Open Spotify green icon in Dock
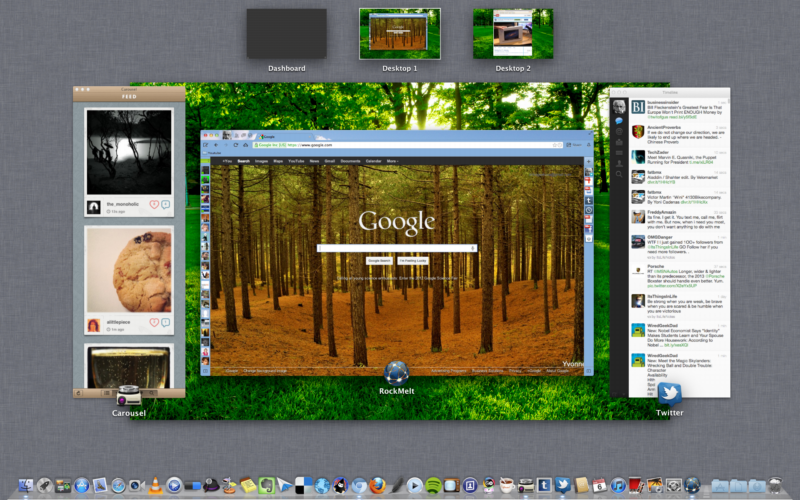800x500 pixels. 433,485
